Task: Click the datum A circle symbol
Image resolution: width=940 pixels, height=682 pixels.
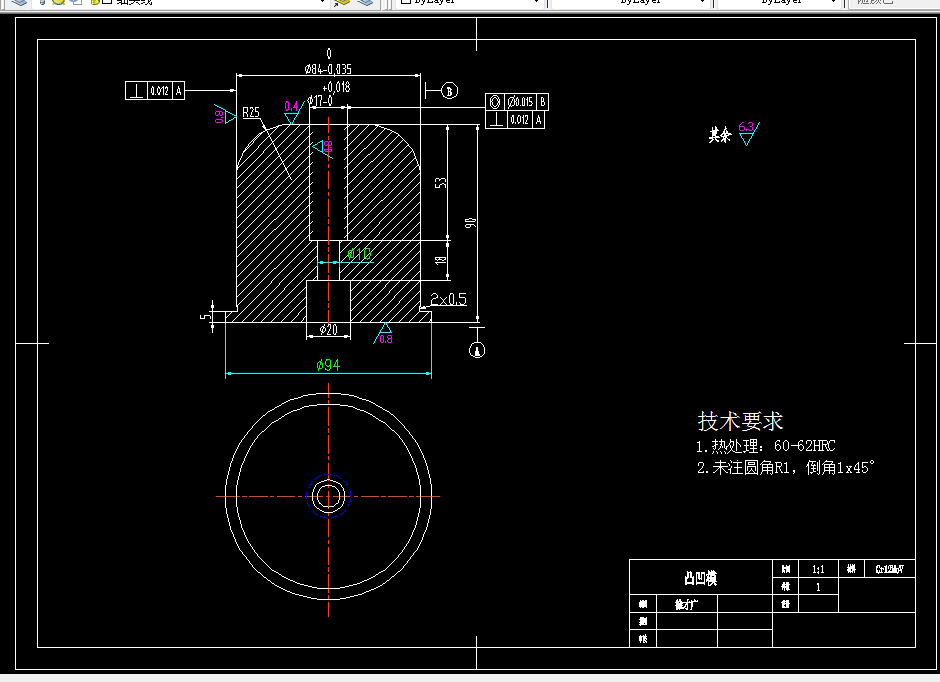Action: (477, 350)
